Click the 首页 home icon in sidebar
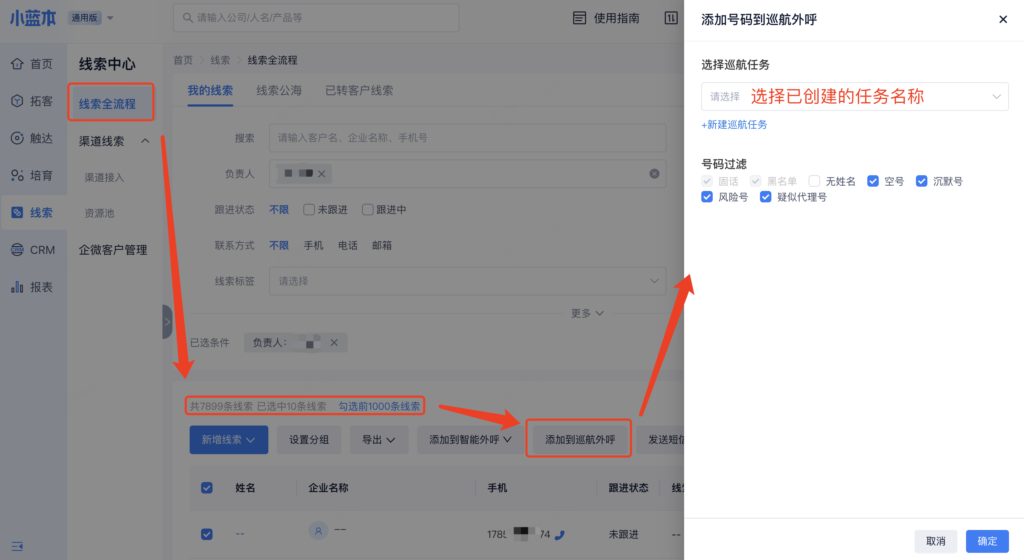This screenshot has width=1024, height=560. pyautogui.click(x=18, y=64)
